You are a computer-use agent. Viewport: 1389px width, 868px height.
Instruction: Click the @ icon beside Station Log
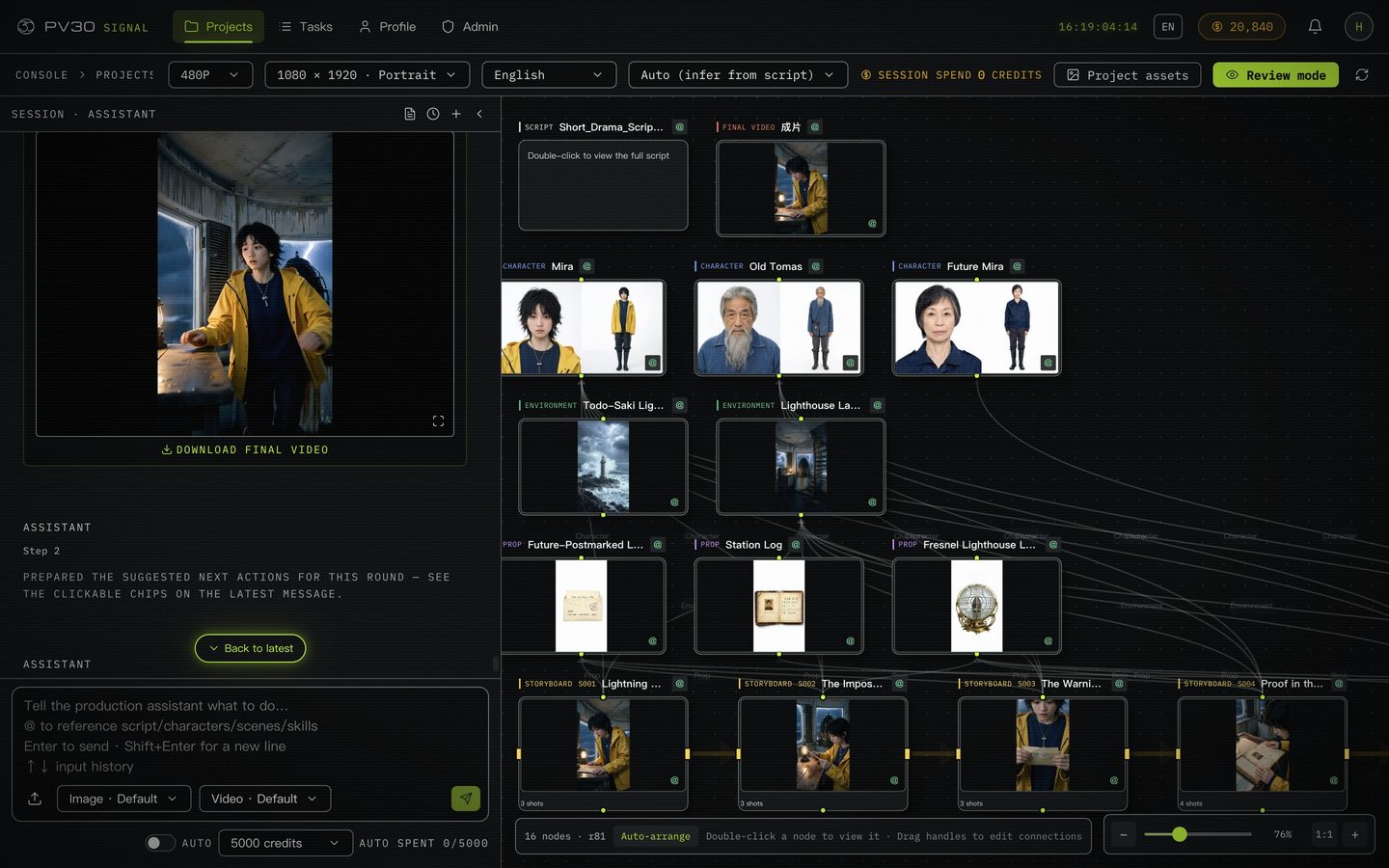pyautogui.click(x=796, y=545)
